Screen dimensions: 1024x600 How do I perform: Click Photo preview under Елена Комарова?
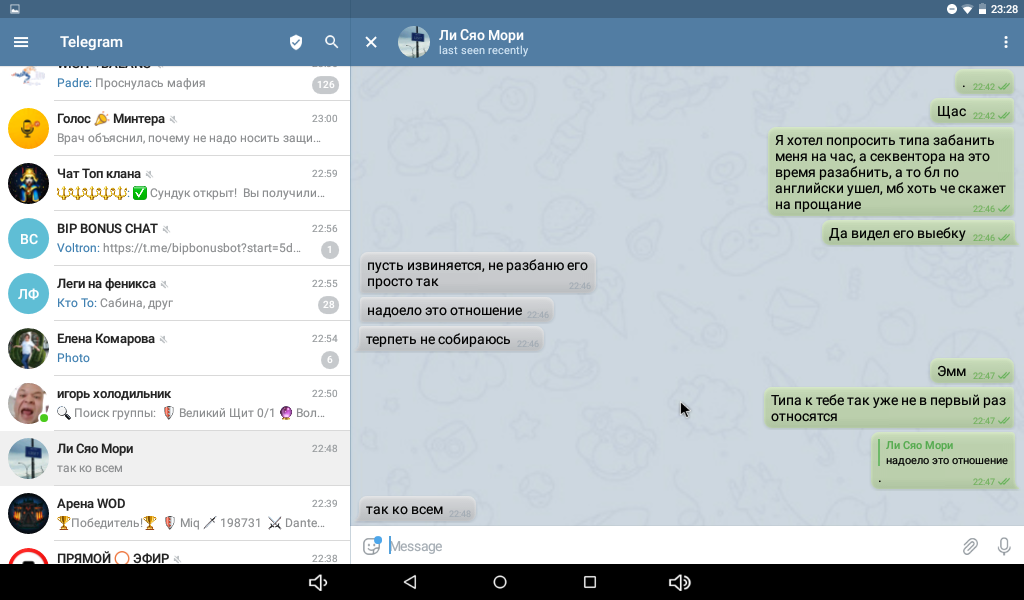[x=73, y=358]
